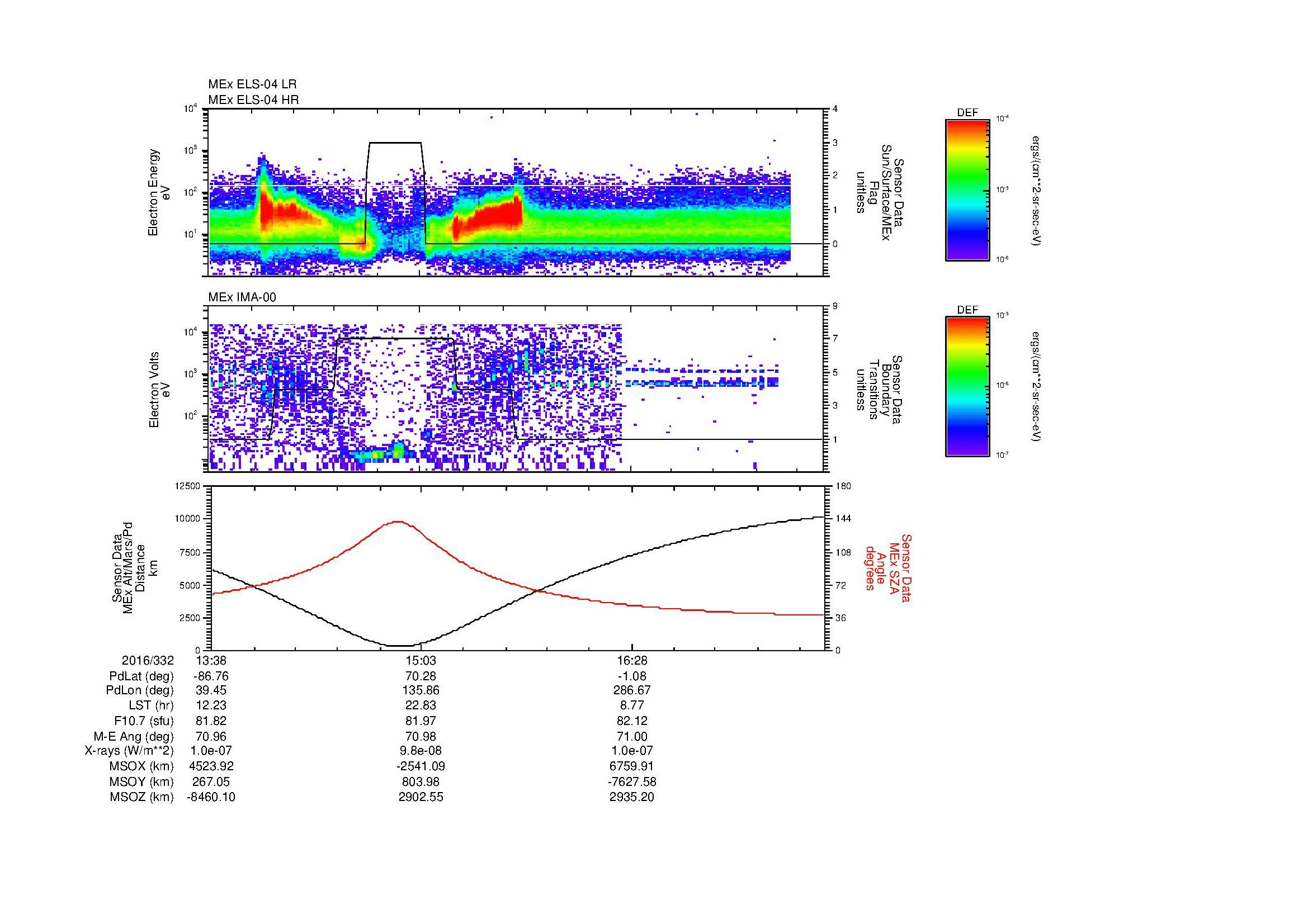Click the M-E Ang value '70.98'
Screen dimensions: 1308x924
(x=421, y=737)
